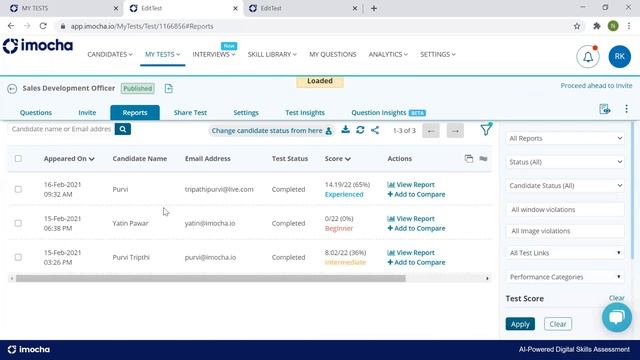The height and width of the screenshot is (360, 640).
Task: Open the SETTINGS top menu
Action: point(438,54)
